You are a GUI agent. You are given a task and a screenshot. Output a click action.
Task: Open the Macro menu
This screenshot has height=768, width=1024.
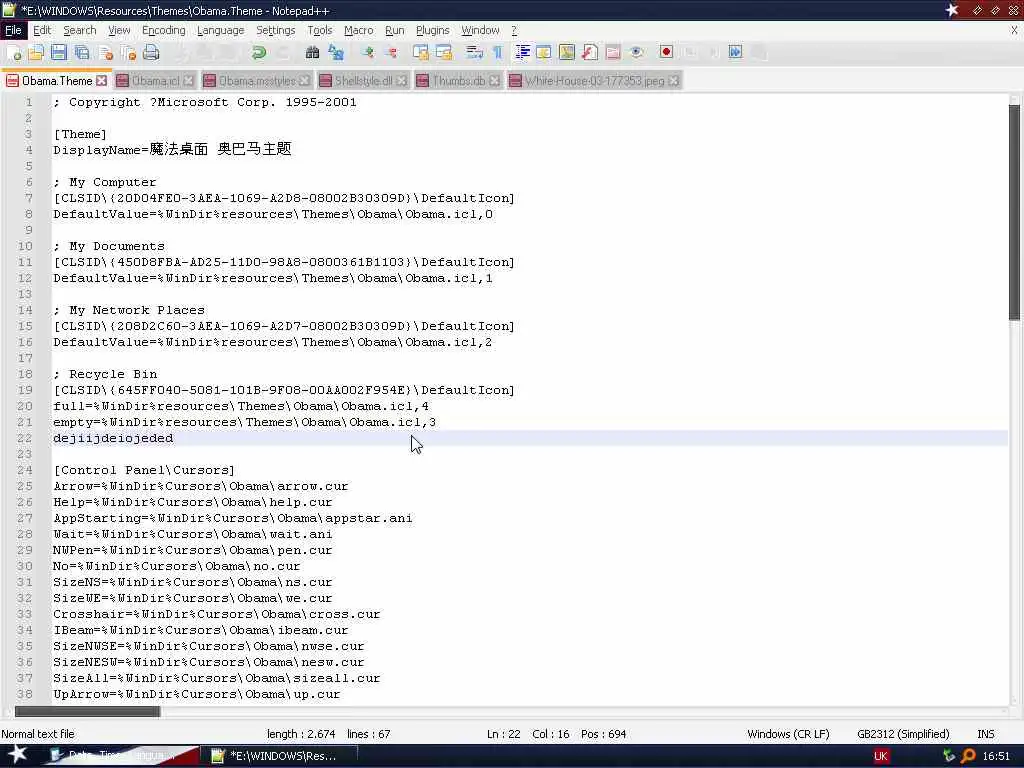pyautogui.click(x=359, y=31)
